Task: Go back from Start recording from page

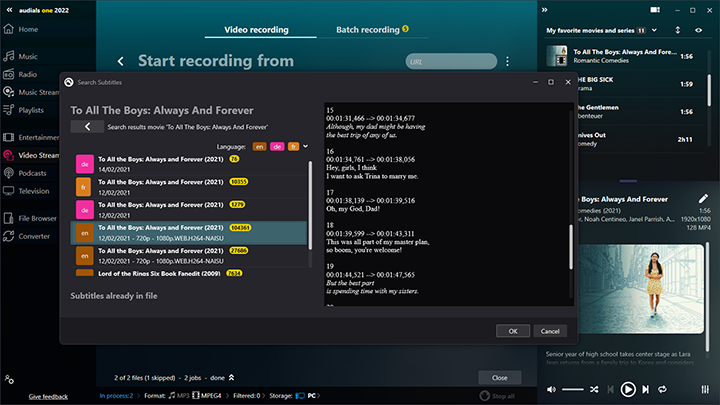Action: tap(120, 61)
